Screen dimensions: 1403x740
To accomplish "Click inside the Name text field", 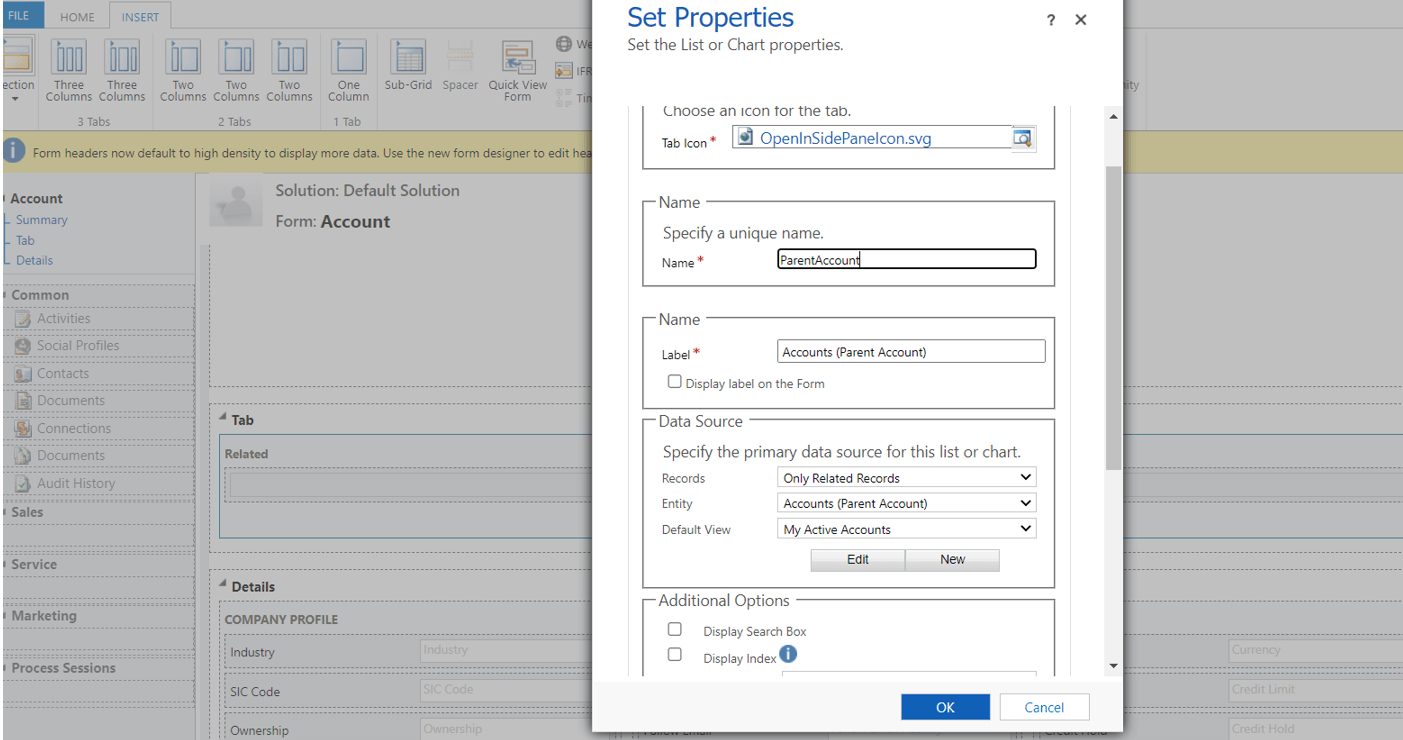I will tap(906, 259).
